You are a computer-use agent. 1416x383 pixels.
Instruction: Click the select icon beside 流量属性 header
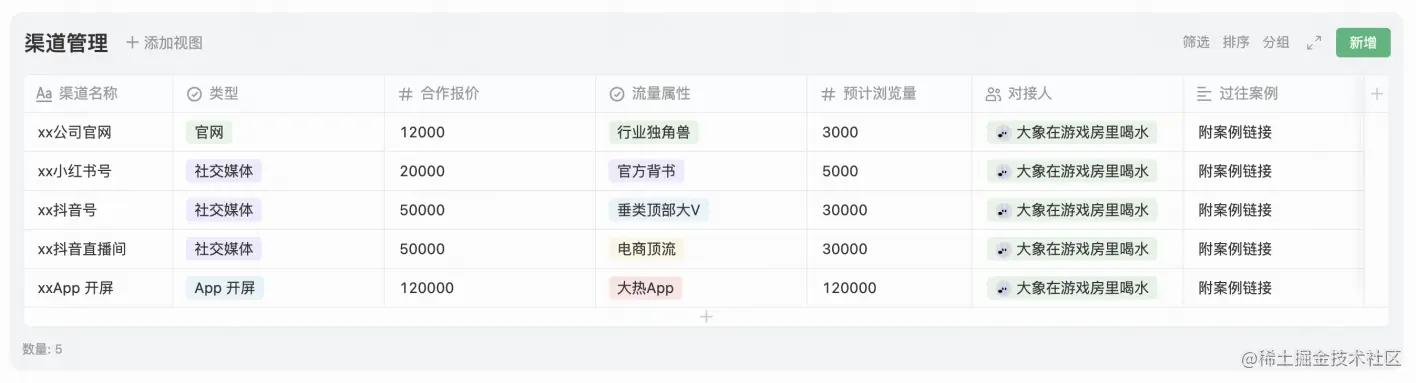coord(617,94)
